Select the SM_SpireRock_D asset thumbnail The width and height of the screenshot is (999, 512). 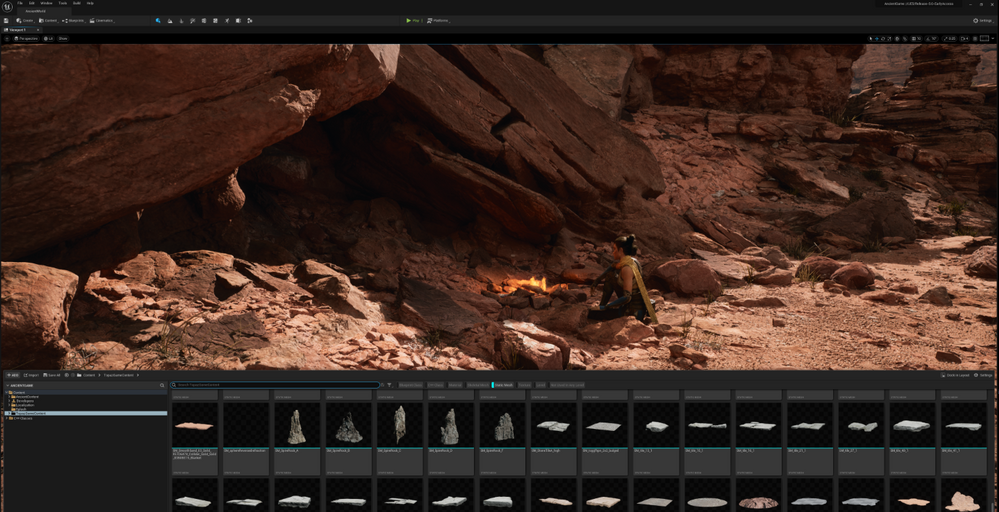point(450,425)
